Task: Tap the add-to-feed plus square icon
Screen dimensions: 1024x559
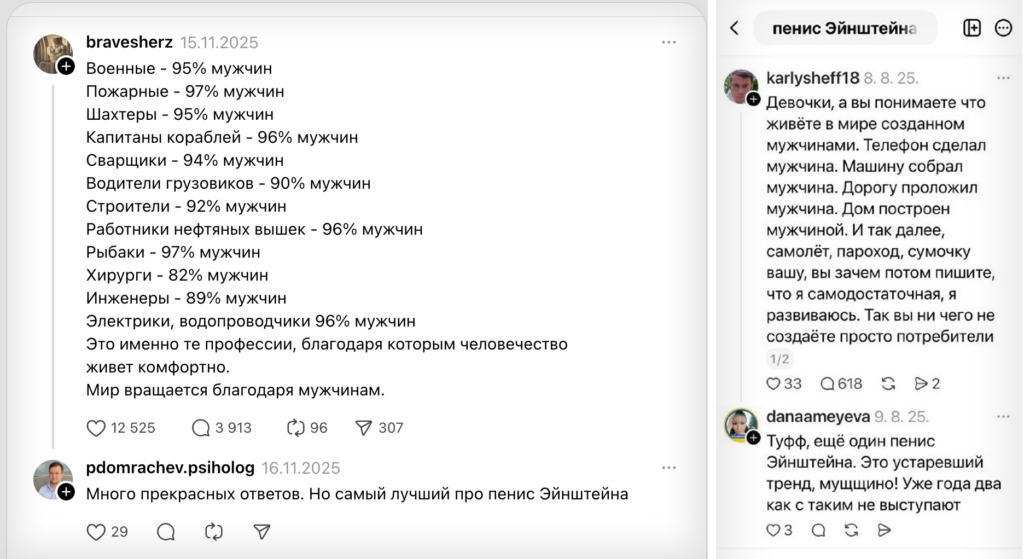Action: 972,28
